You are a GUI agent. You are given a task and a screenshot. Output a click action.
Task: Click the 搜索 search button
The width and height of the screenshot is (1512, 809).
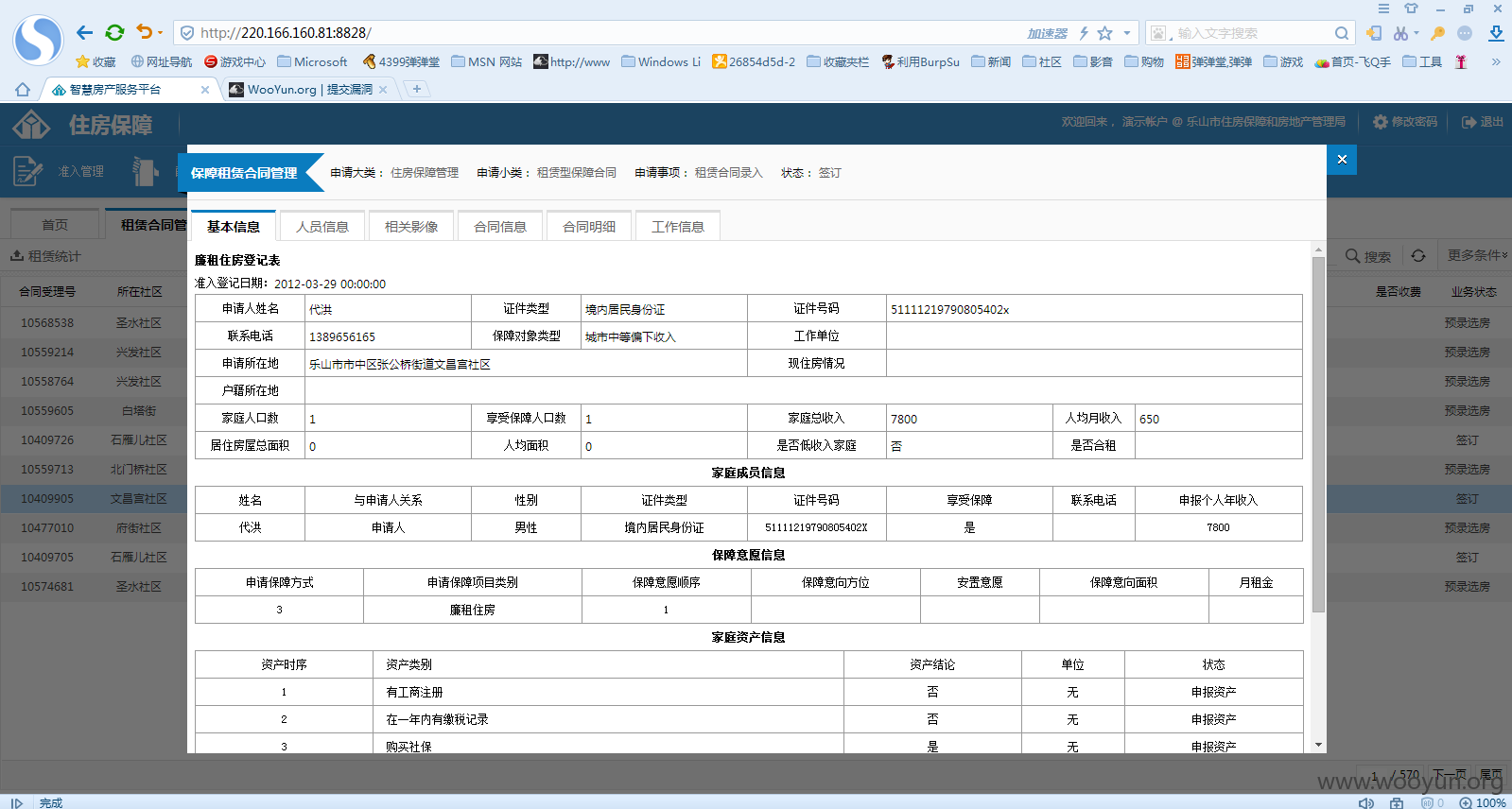click(1368, 256)
